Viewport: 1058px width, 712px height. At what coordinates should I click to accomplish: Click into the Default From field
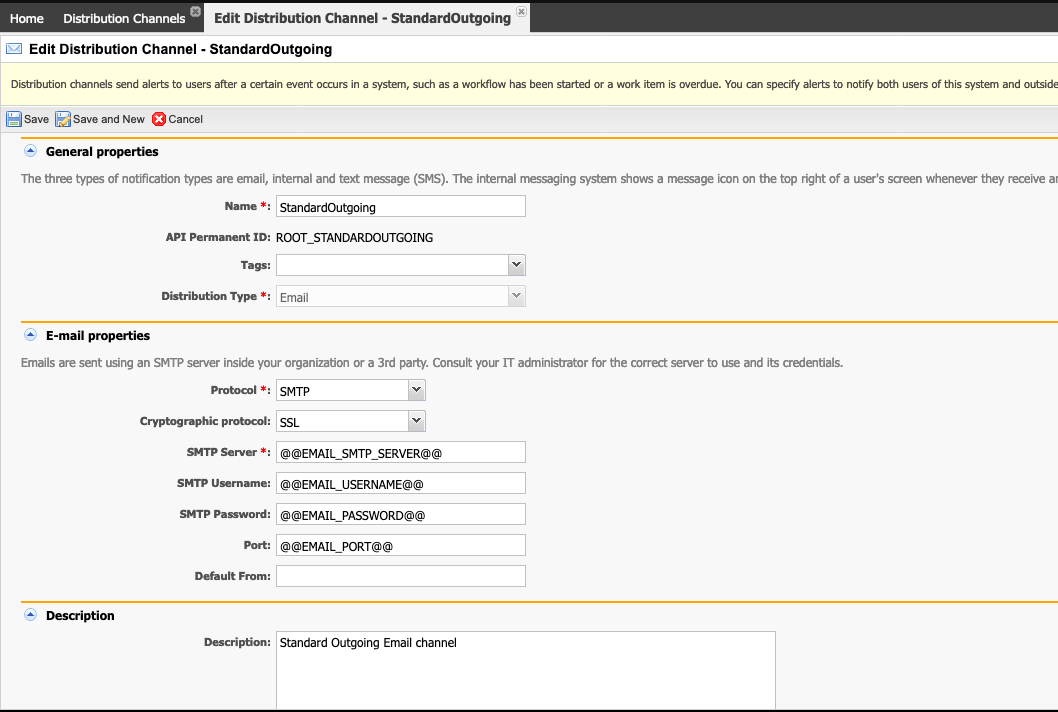(401, 576)
